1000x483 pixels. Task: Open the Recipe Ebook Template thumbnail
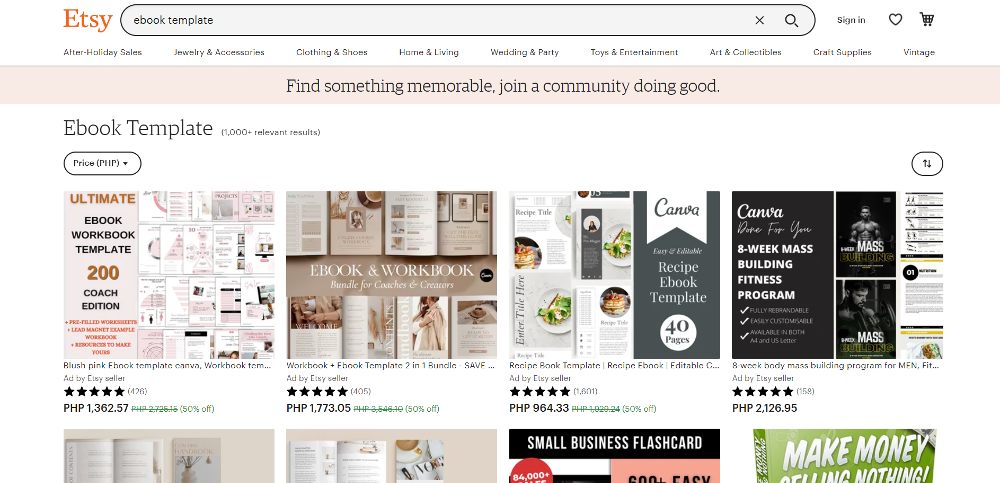[x=614, y=275]
